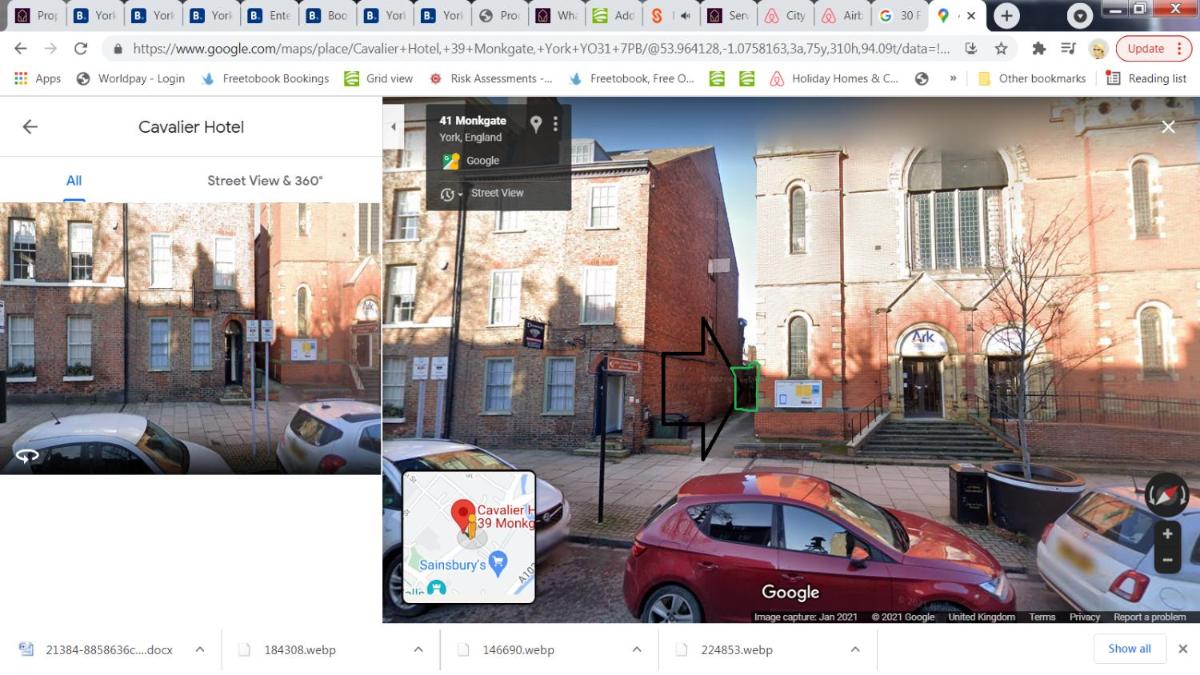Viewport: 1200px width, 675px height.
Task: Click the location pin icon beside 41 Monkgate
Action: [536, 124]
